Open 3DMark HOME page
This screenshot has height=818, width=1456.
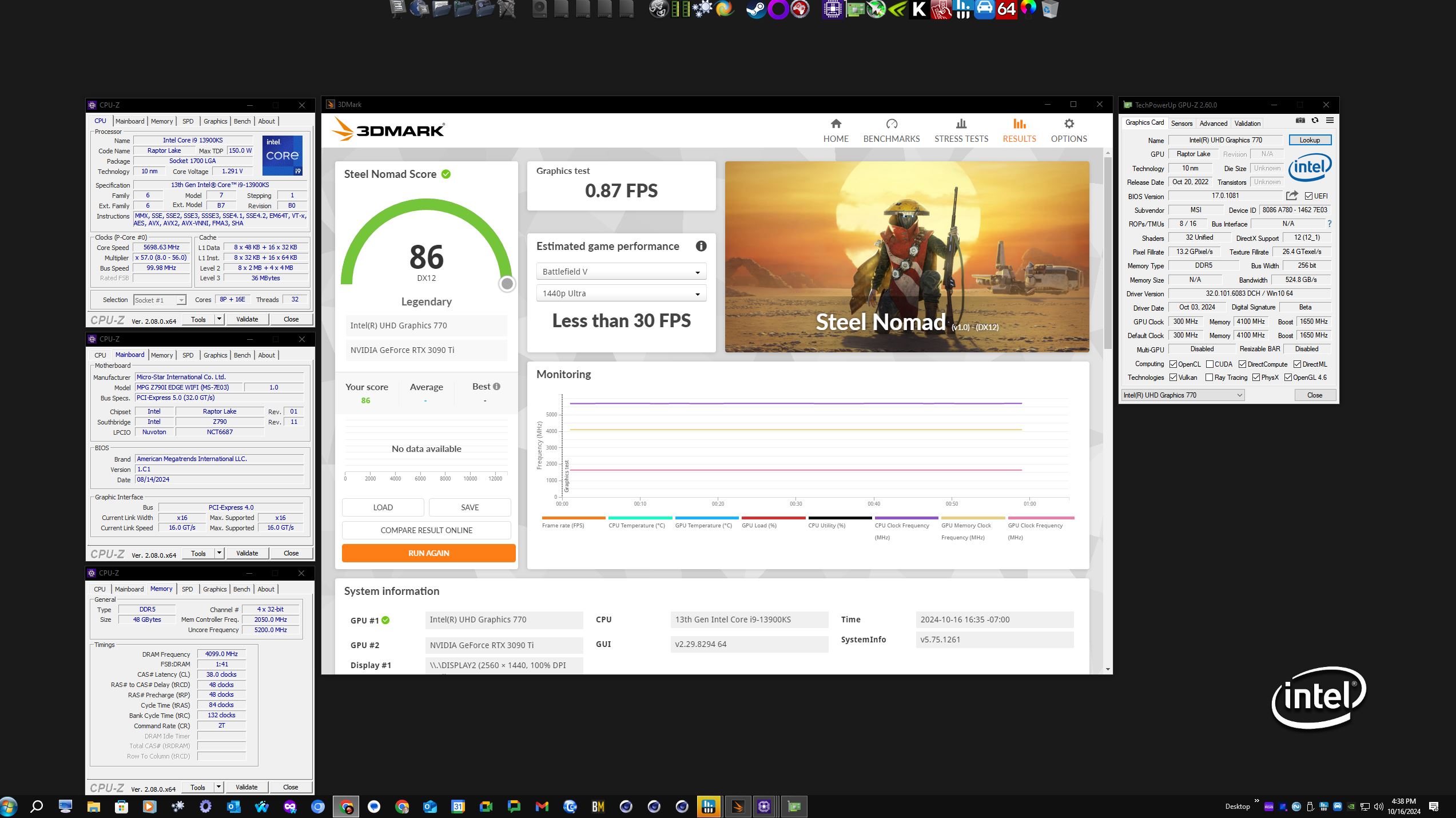coord(836,130)
